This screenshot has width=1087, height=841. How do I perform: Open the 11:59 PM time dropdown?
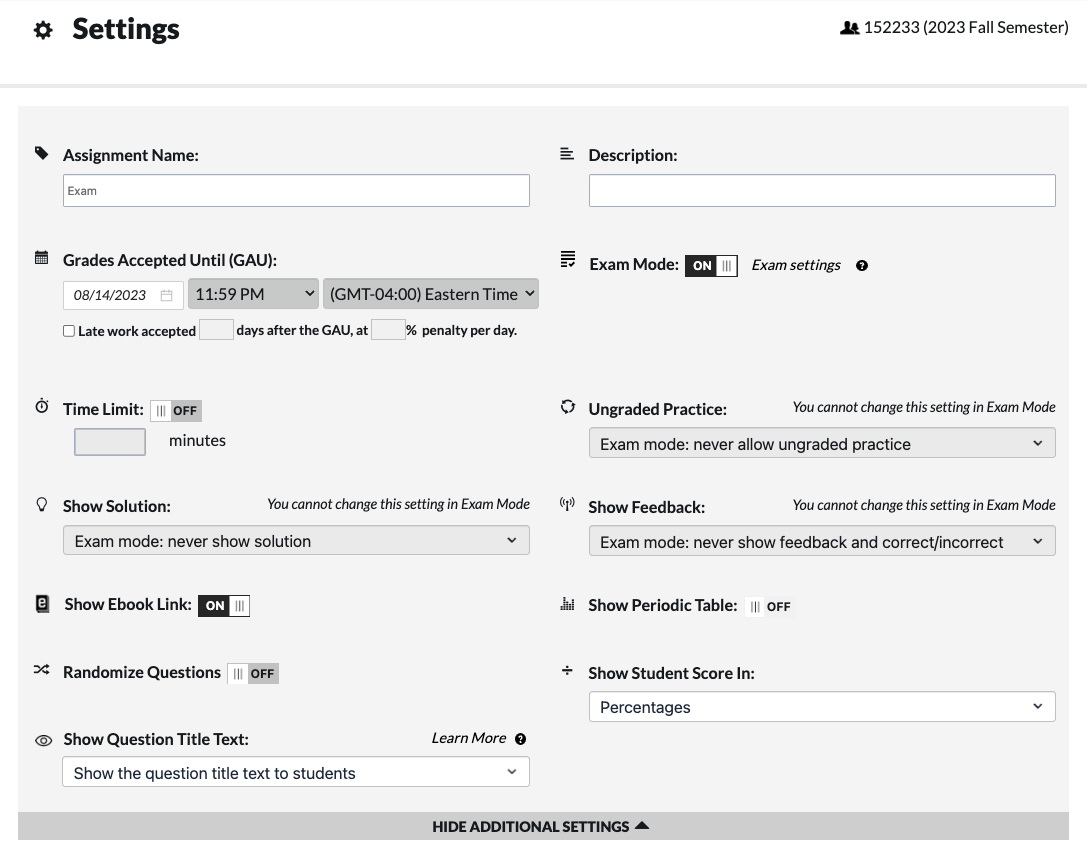tap(253, 294)
